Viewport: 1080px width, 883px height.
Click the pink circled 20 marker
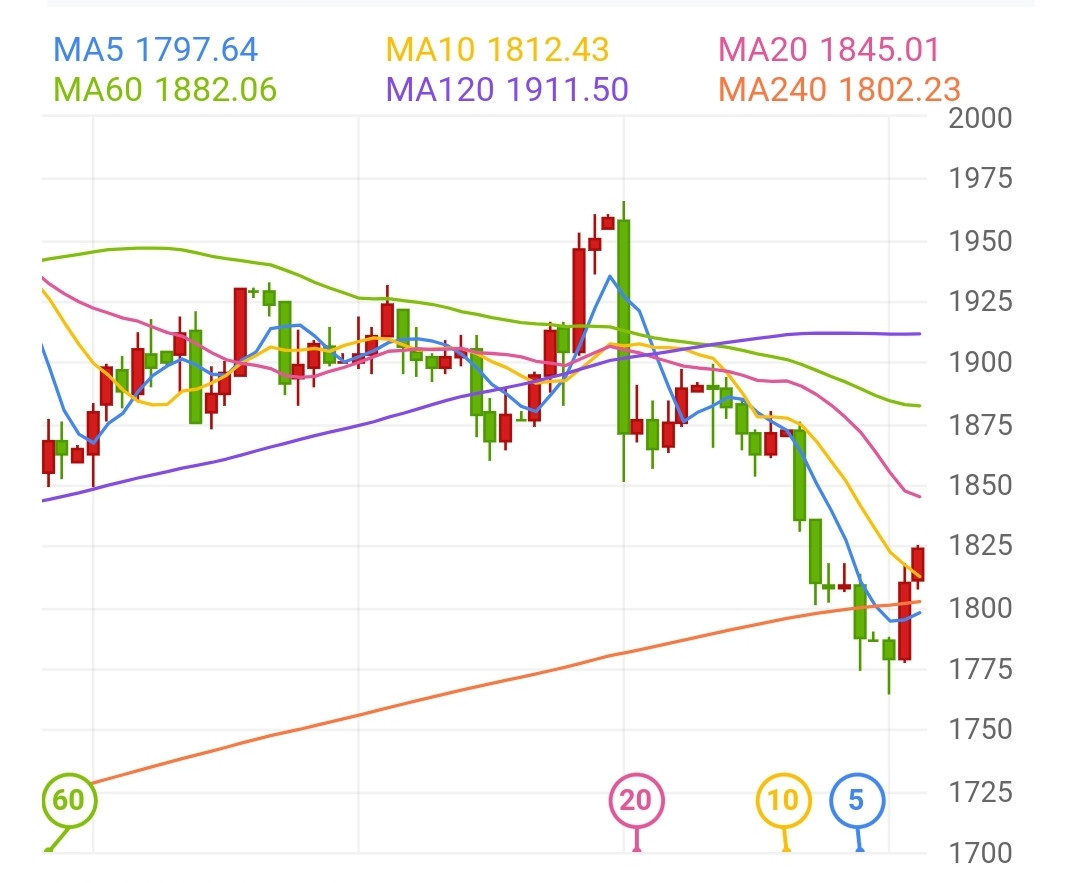pyautogui.click(x=636, y=800)
